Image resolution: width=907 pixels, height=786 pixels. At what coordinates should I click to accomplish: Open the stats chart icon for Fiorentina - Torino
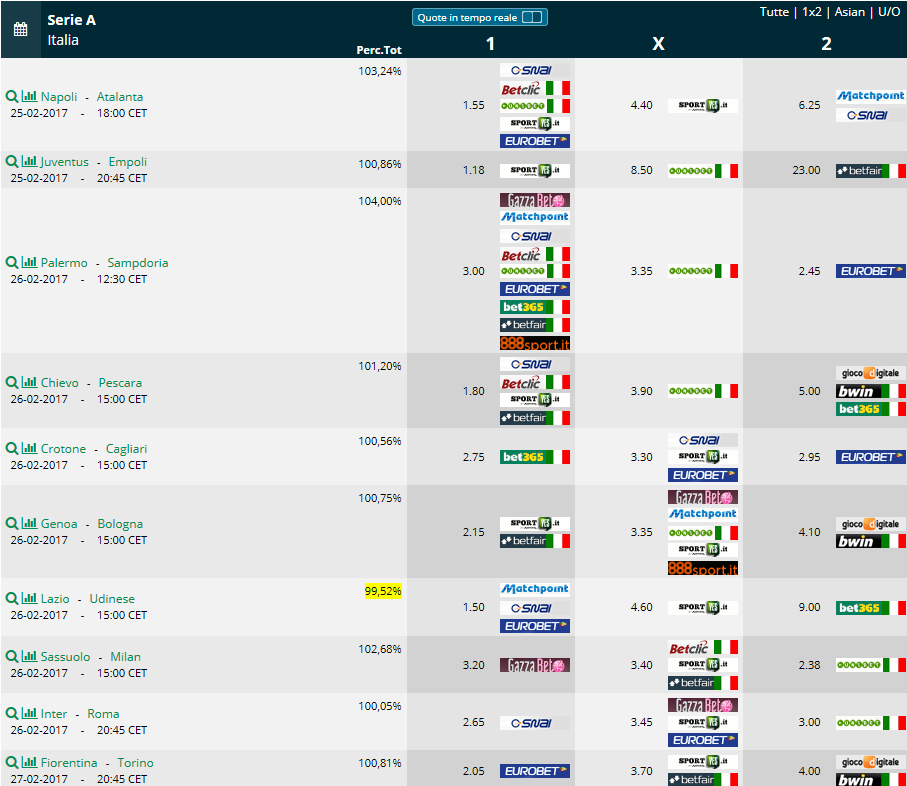click(29, 762)
